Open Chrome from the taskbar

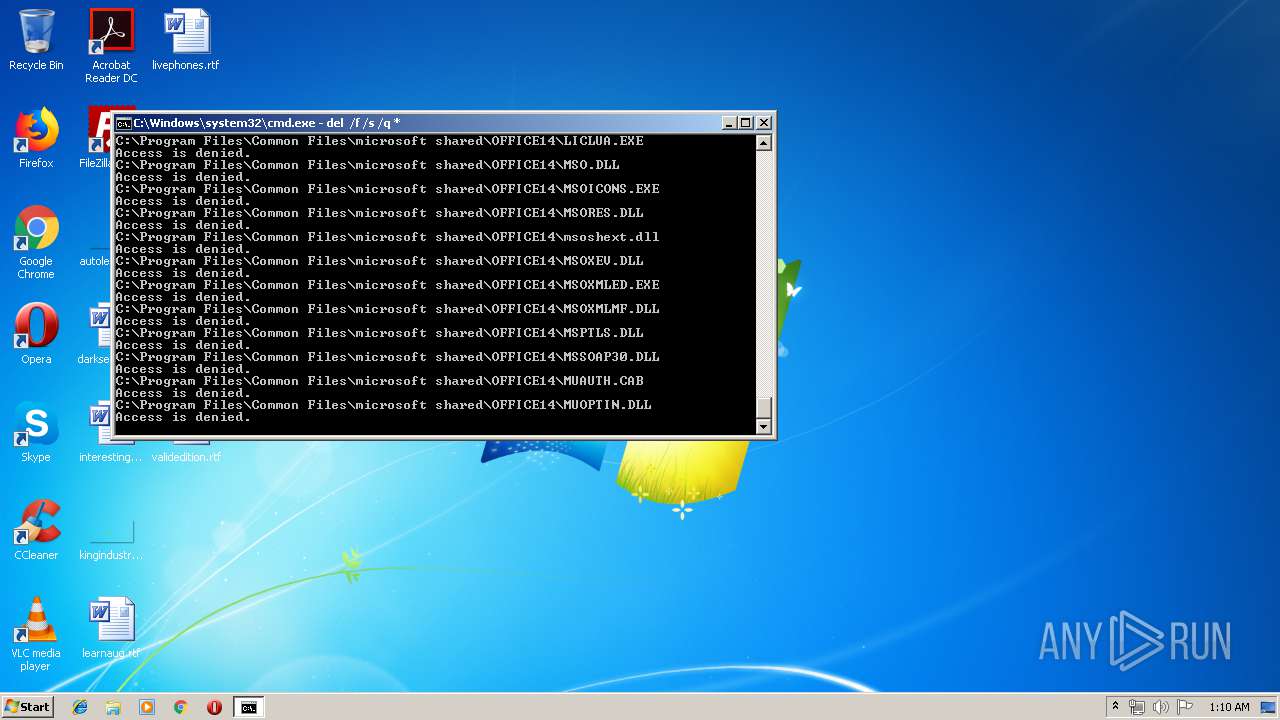(180, 707)
